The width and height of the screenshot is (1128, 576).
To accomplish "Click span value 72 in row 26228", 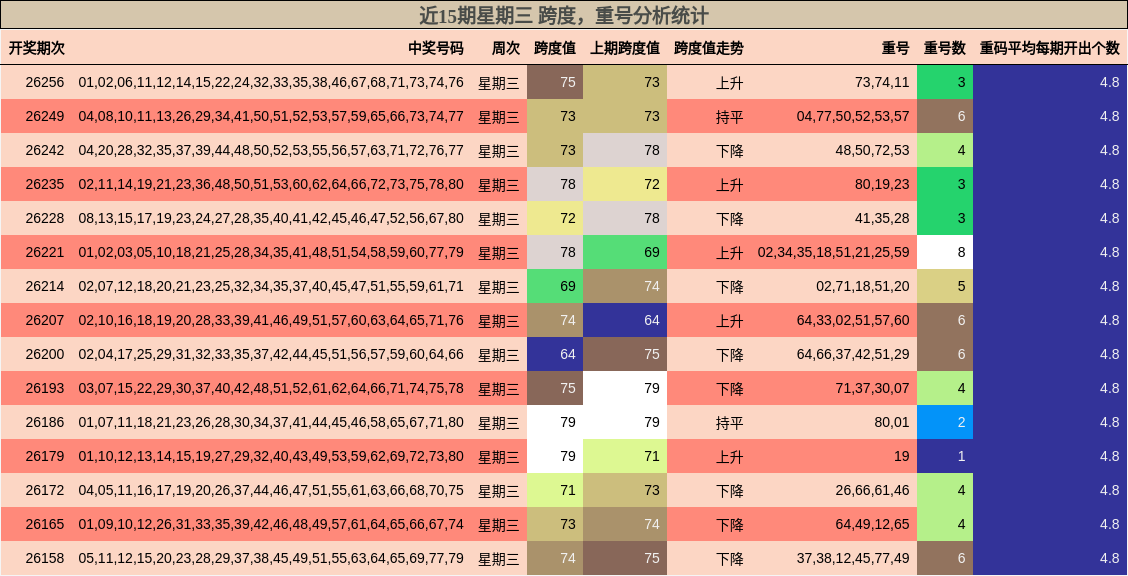I will coord(555,218).
